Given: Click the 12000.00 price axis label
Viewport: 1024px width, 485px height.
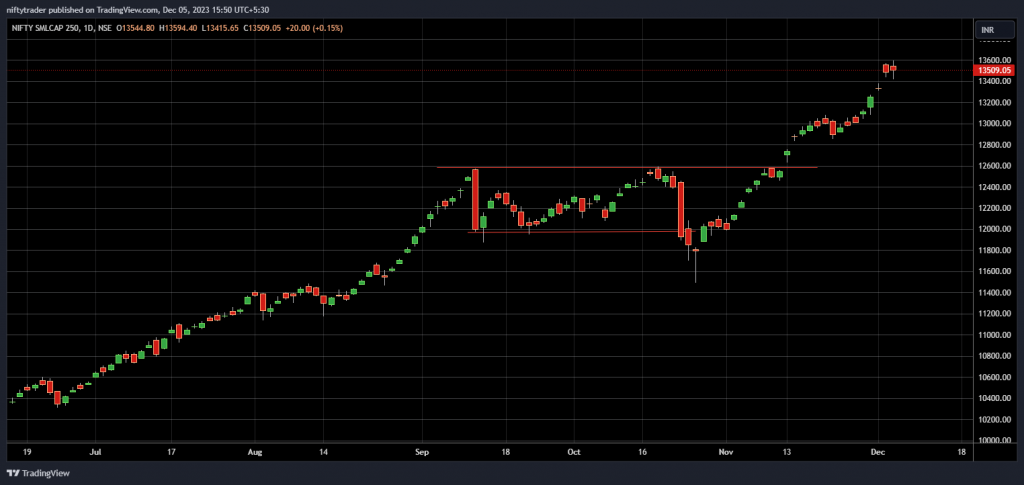Looking at the screenshot, I should pyautogui.click(x=995, y=229).
